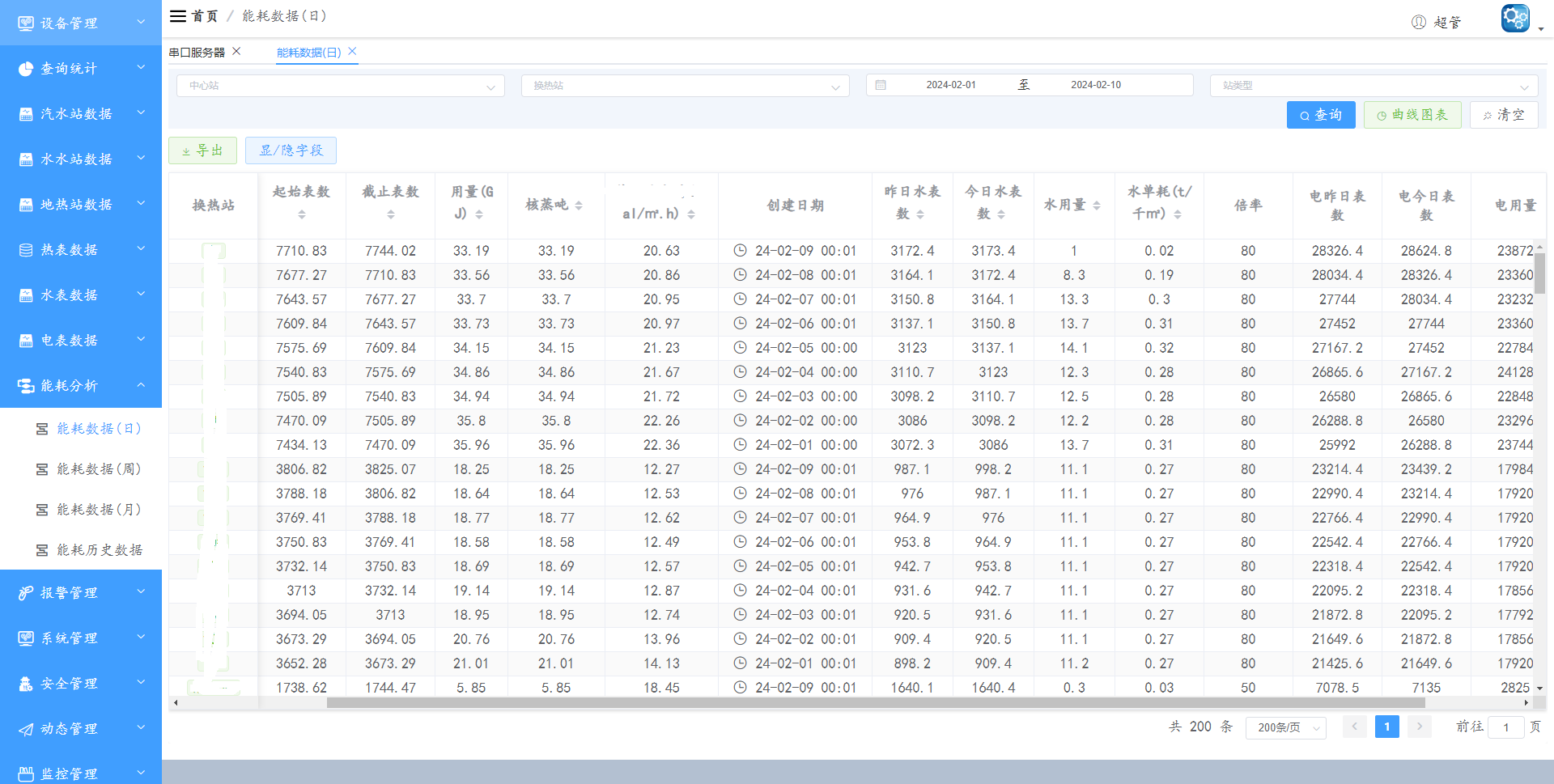Expand the 电表数据 chevron
The height and width of the screenshot is (784, 1554).
[x=141, y=340]
